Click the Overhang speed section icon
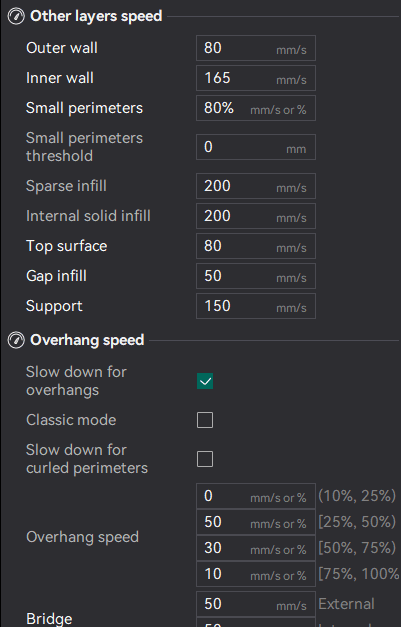Screen dimensions: 401x627 tap(16, 340)
